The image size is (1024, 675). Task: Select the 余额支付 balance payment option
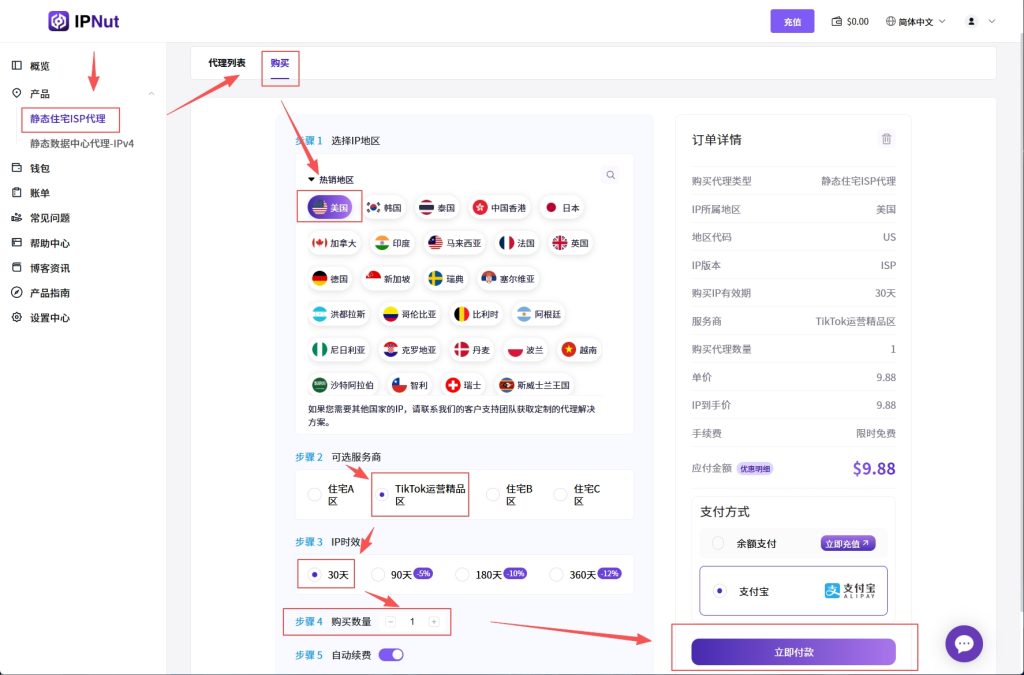coord(718,543)
